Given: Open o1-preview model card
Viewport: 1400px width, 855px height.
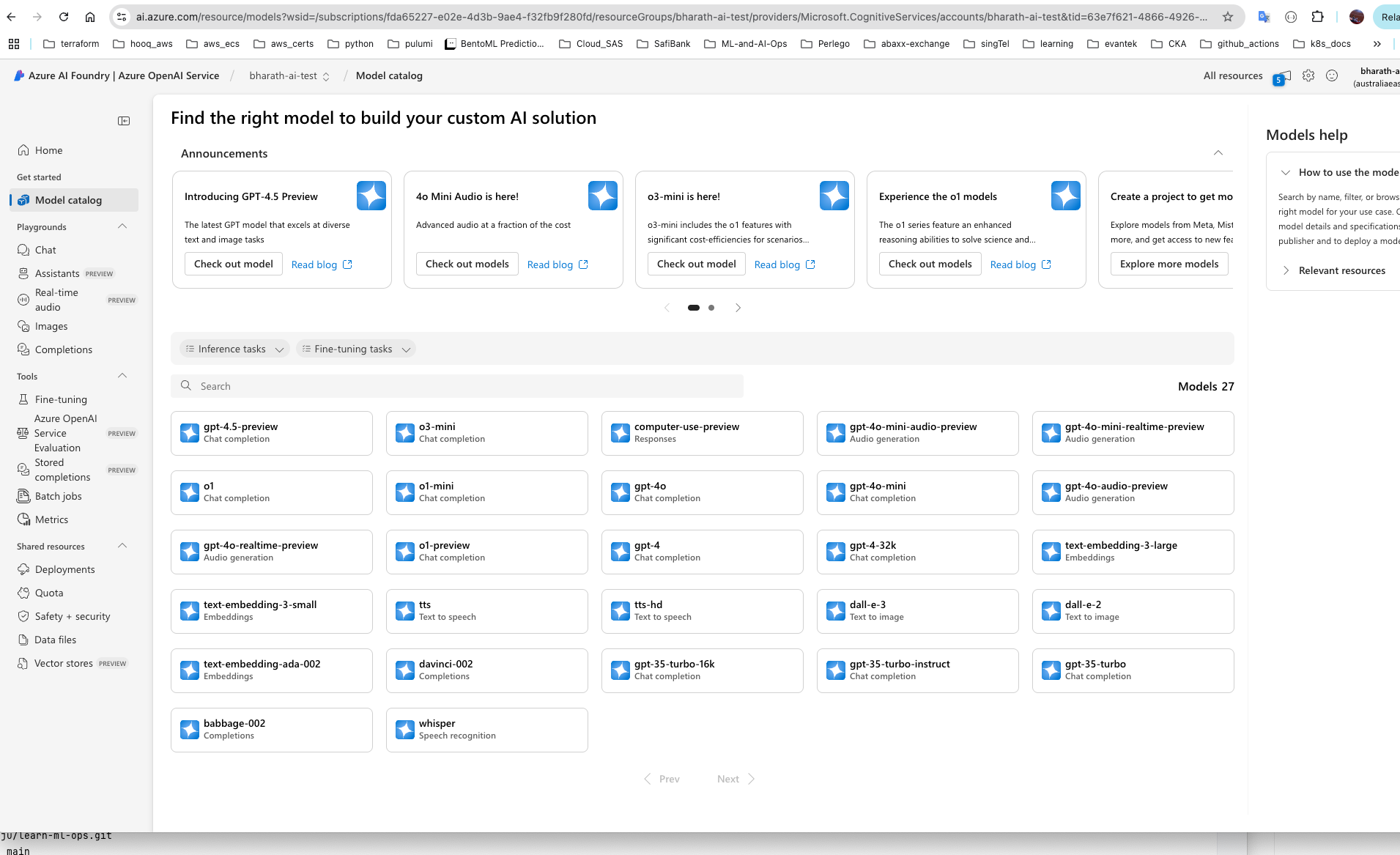Looking at the screenshot, I should [x=487, y=552].
